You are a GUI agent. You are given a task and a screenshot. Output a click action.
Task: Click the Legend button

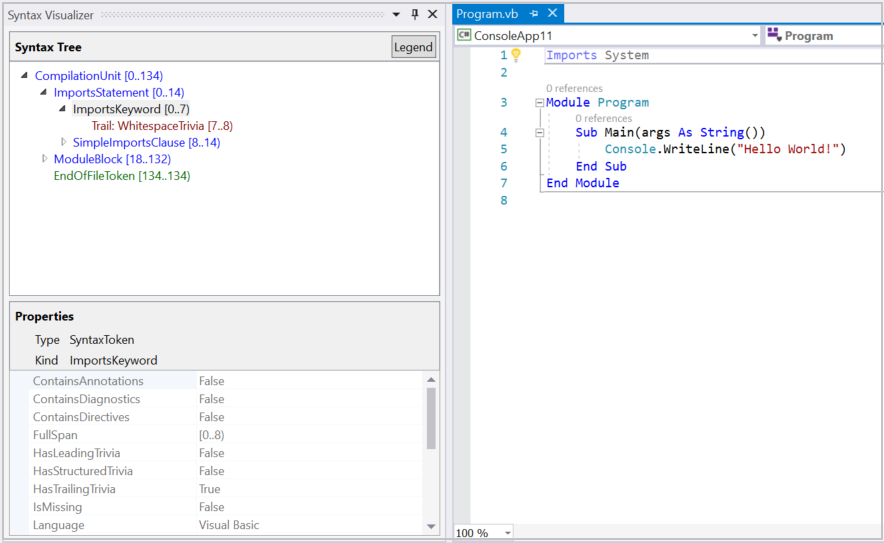click(413, 47)
